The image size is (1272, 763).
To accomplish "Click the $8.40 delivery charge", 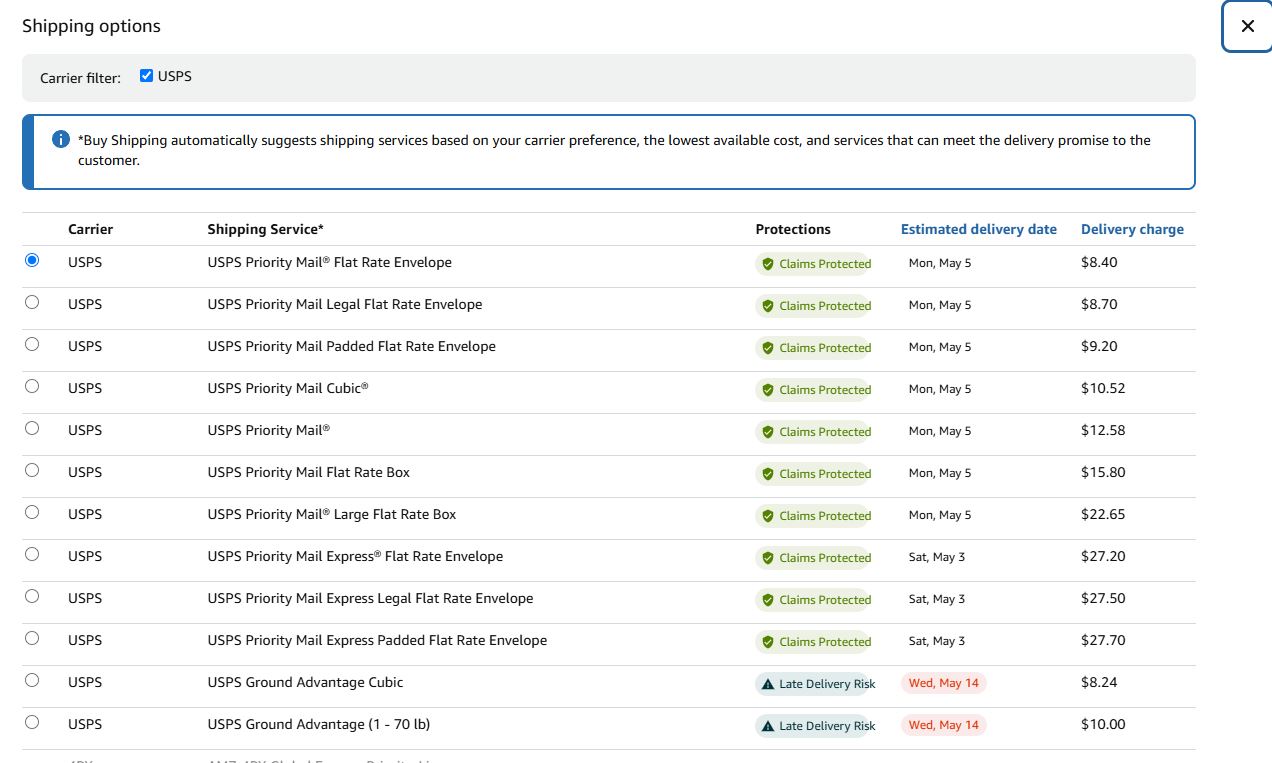I will tap(1099, 262).
